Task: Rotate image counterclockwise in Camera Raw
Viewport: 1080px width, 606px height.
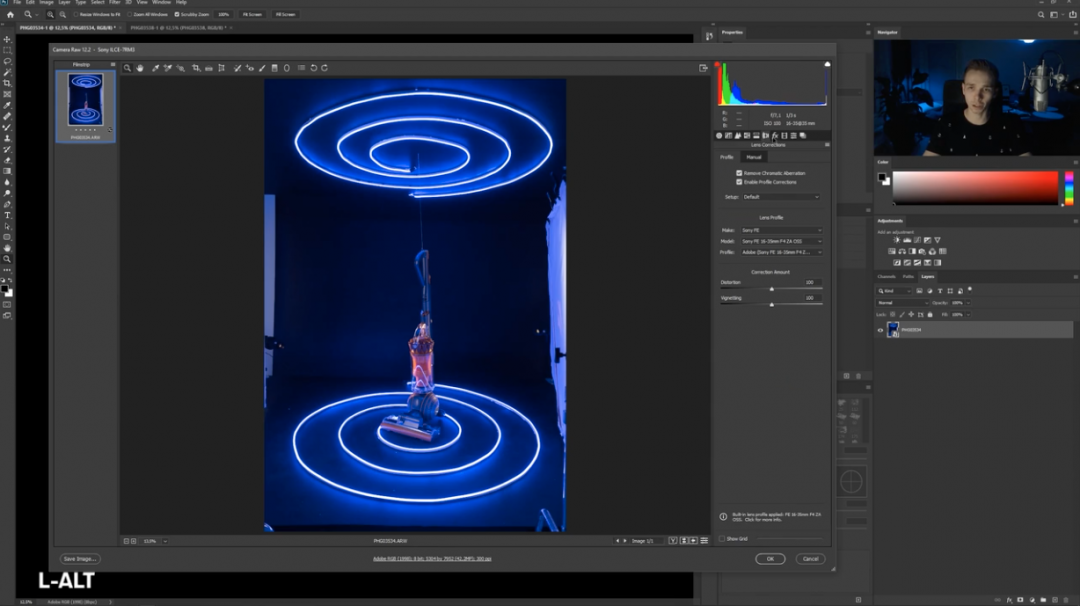Action: [314, 68]
